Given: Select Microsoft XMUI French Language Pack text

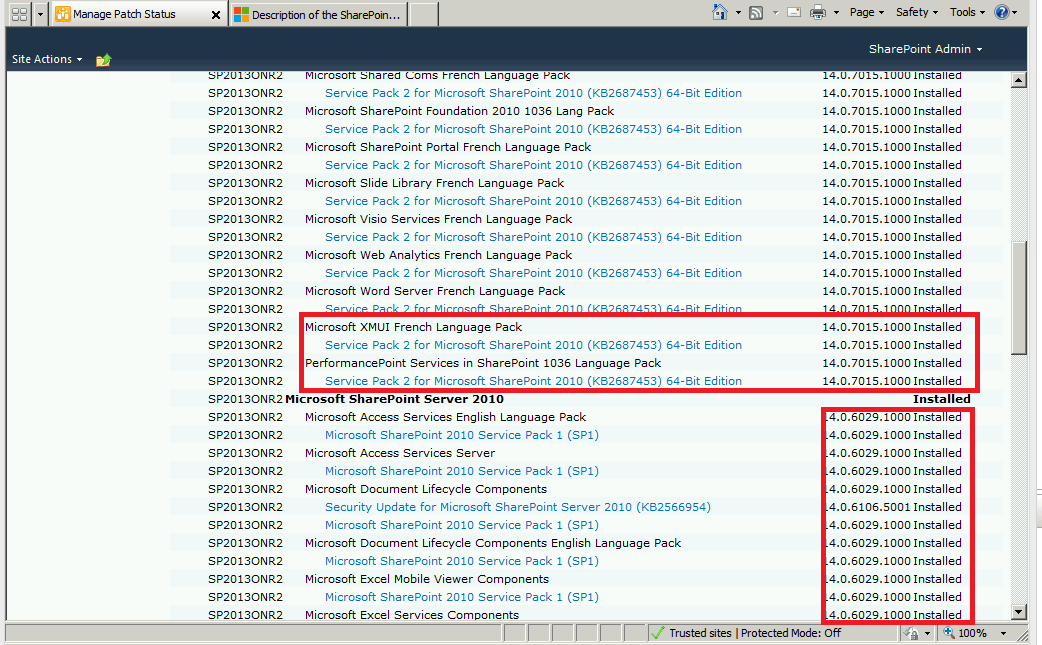Looking at the screenshot, I should pos(413,327).
